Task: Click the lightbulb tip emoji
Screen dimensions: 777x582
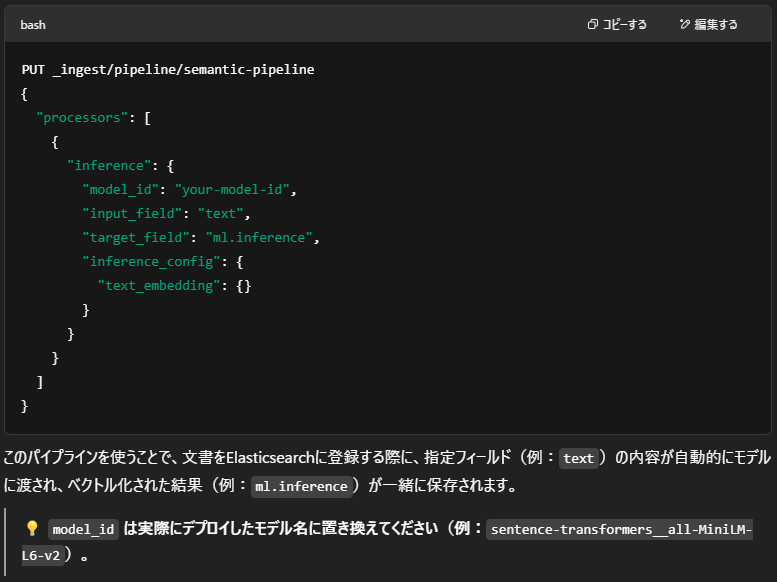Action: (32, 528)
